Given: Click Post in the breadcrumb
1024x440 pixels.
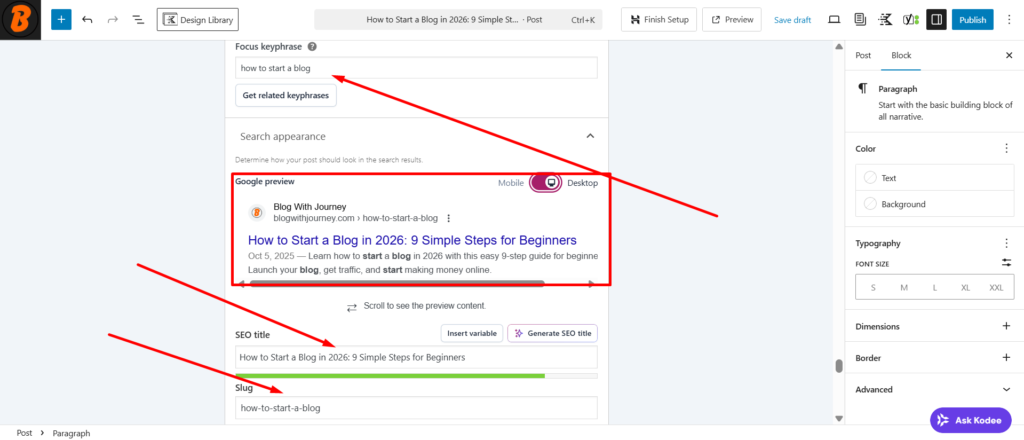Looking at the screenshot, I should click(x=24, y=433).
